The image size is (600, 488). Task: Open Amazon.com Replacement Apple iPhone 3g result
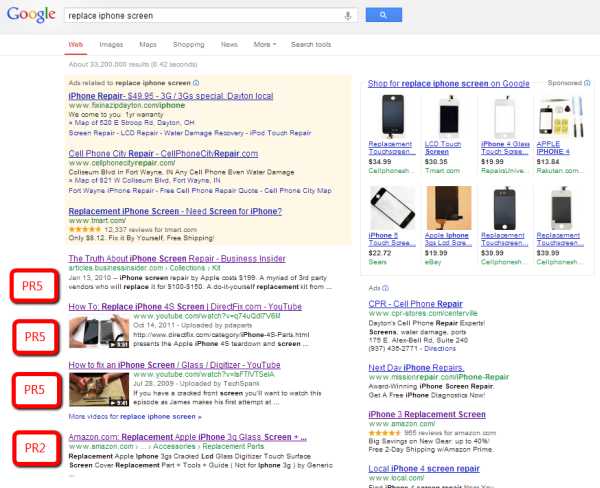(x=188, y=437)
